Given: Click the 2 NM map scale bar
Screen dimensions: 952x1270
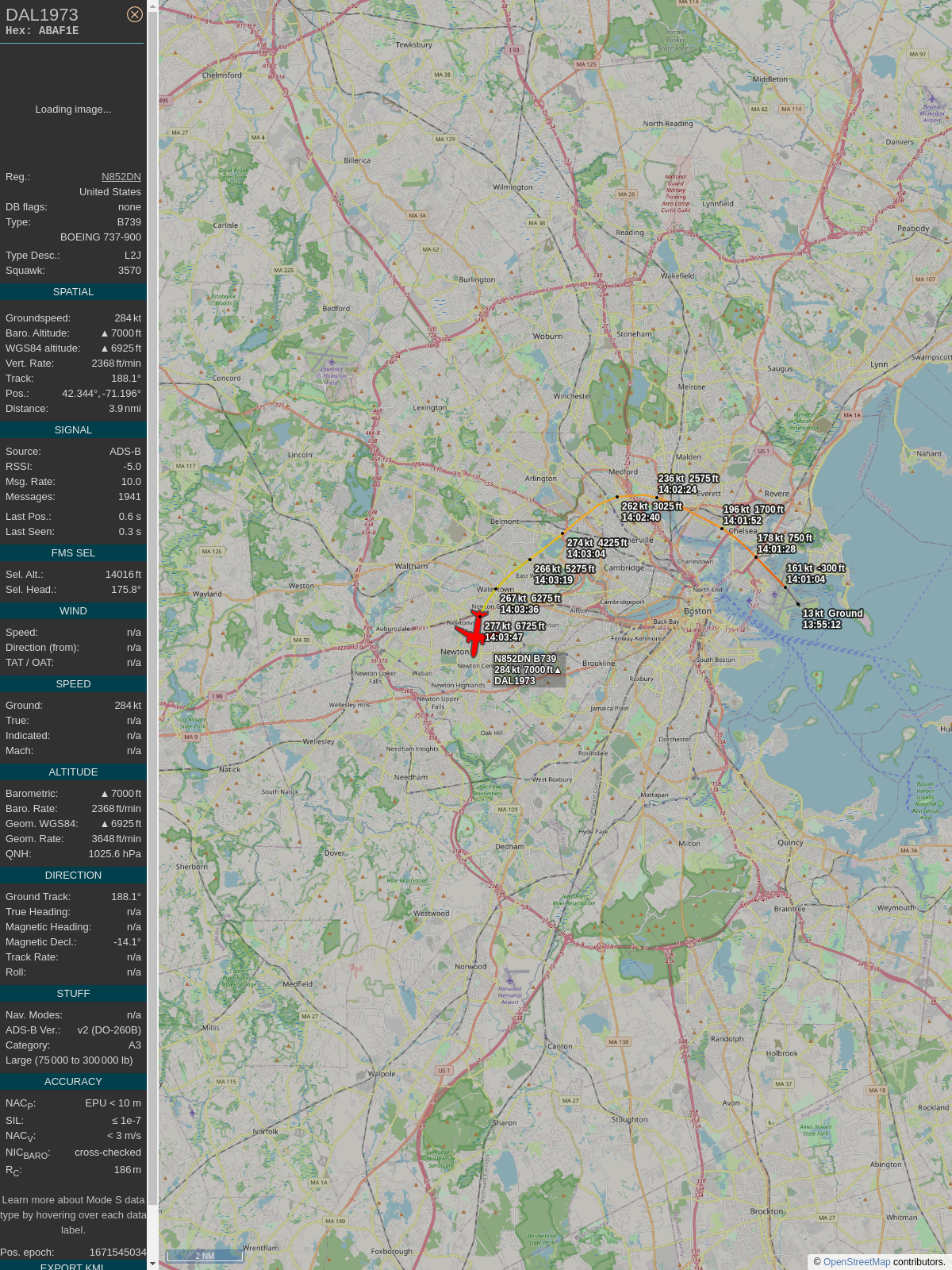Looking at the screenshot, I should click(x=205, y=1256).
